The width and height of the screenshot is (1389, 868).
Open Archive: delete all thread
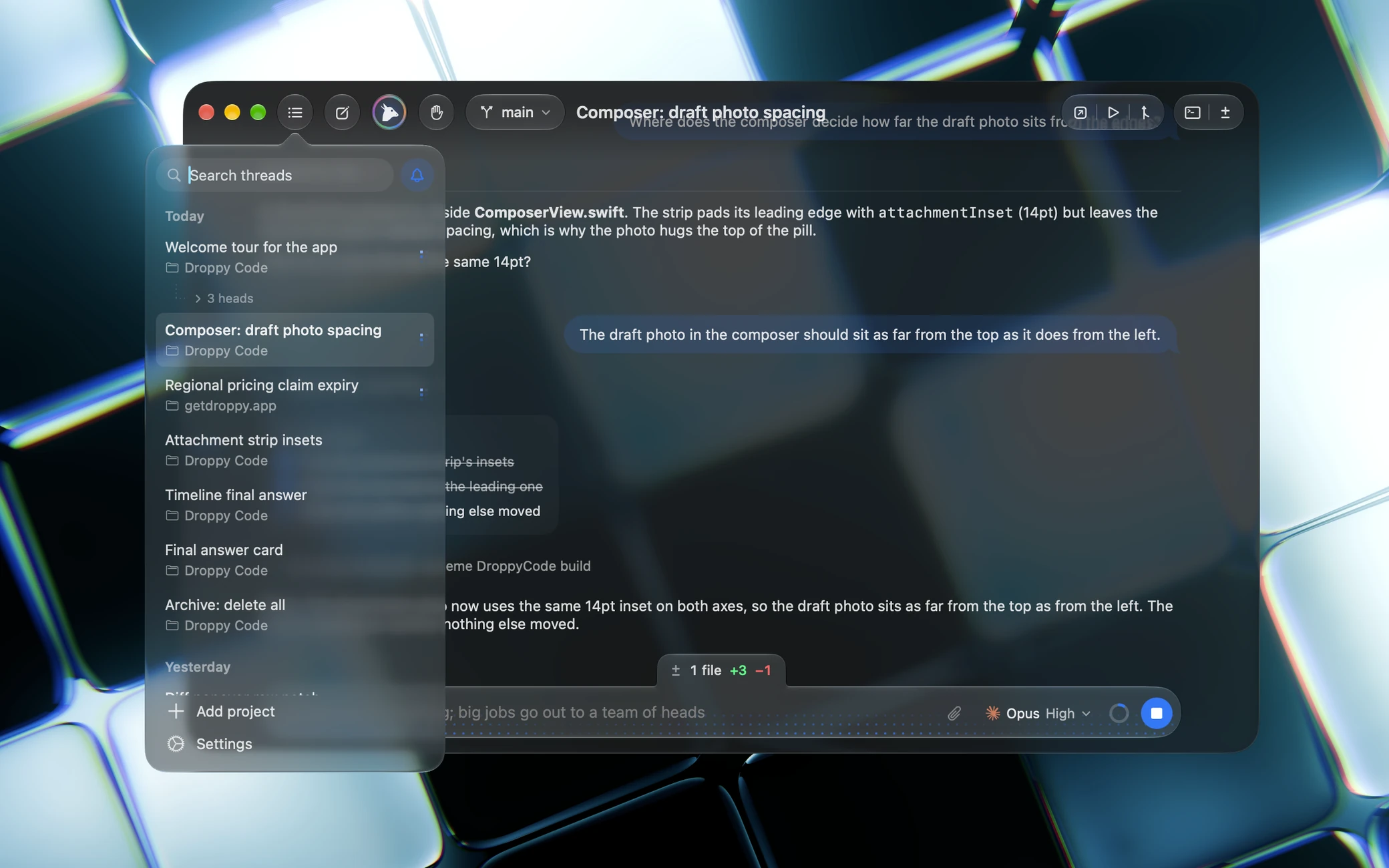coord(294,614)
